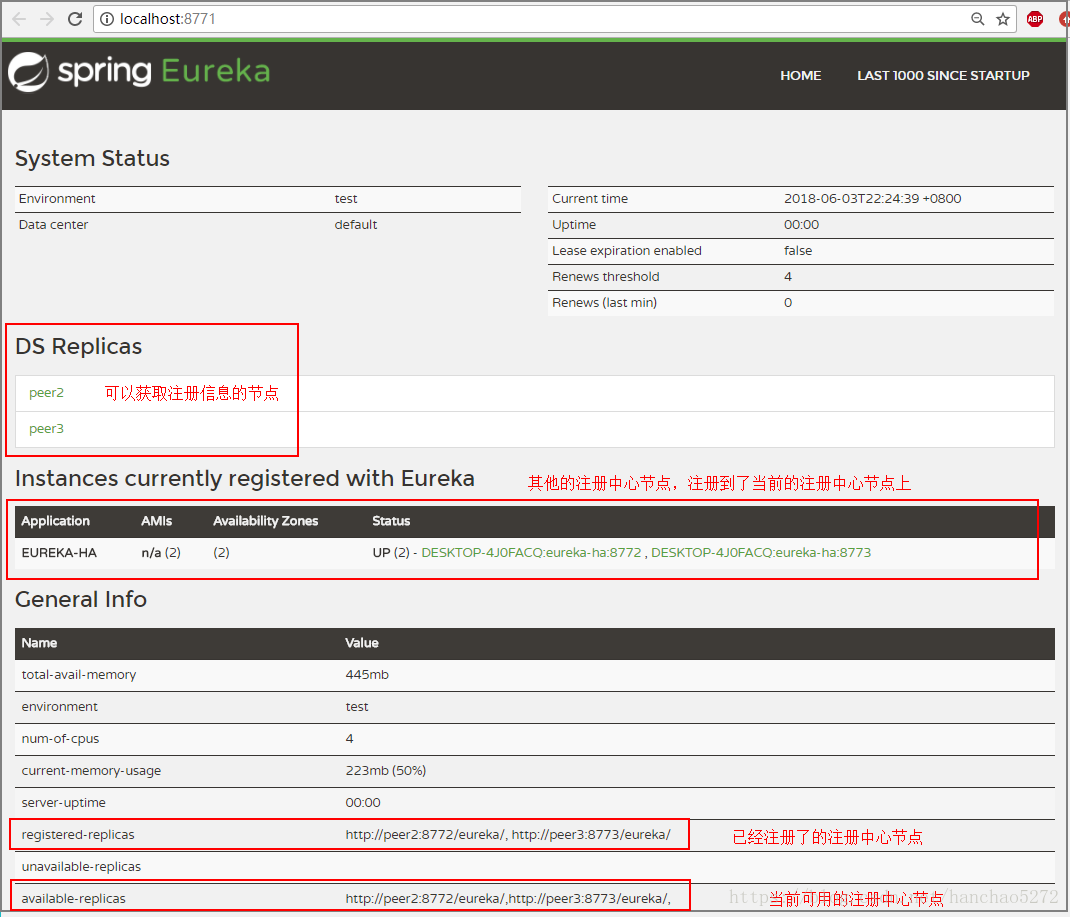Open the ABP extension icon
The width and height of the screenshot is (1070, 917).
[x=1035, y=19]
